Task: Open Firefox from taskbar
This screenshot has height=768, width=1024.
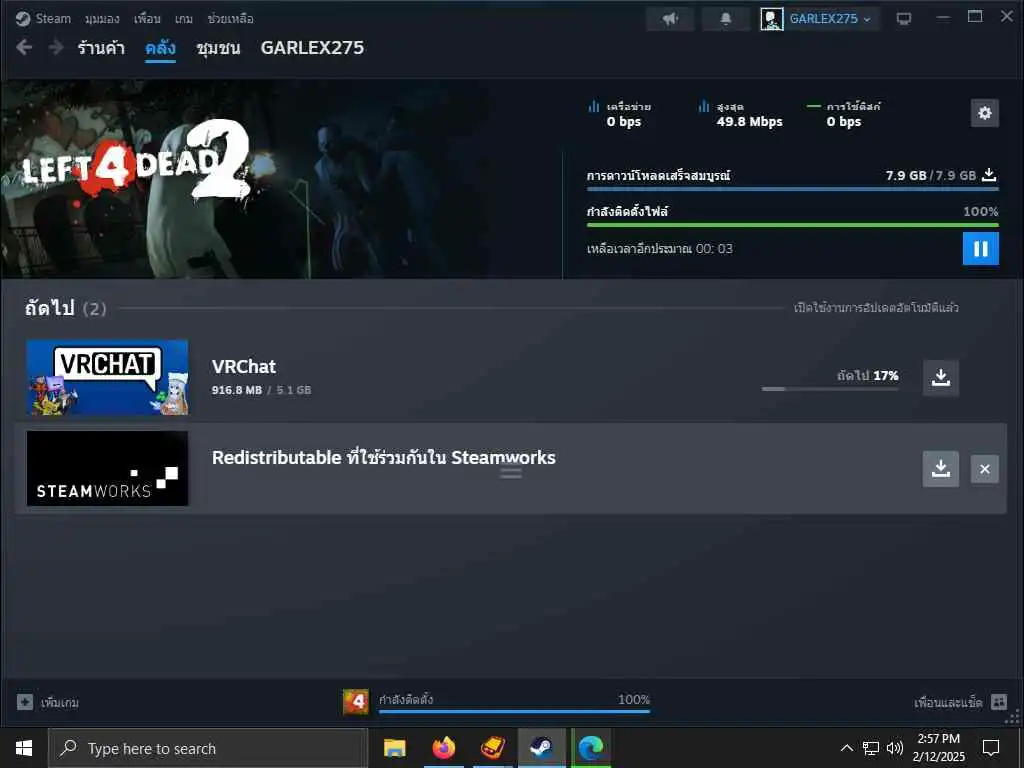Action: pos(443,748)
